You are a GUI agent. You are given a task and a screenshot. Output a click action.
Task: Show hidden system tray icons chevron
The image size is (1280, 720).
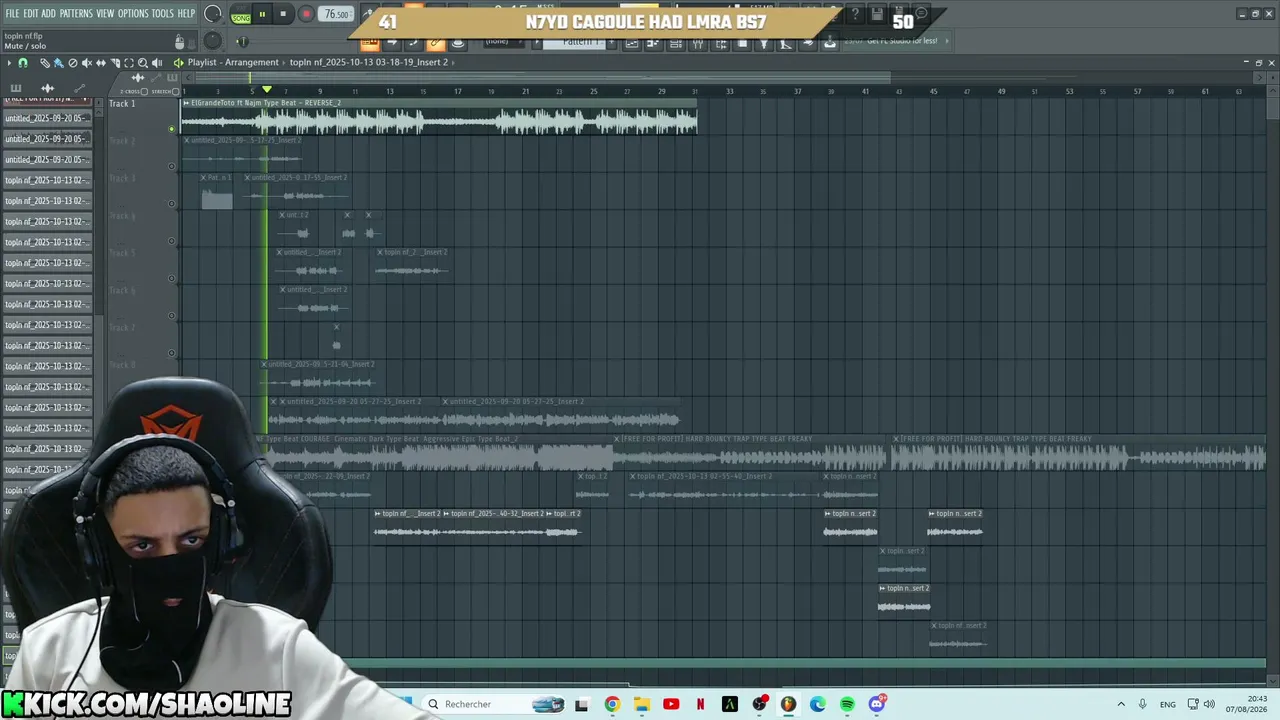1121,704
